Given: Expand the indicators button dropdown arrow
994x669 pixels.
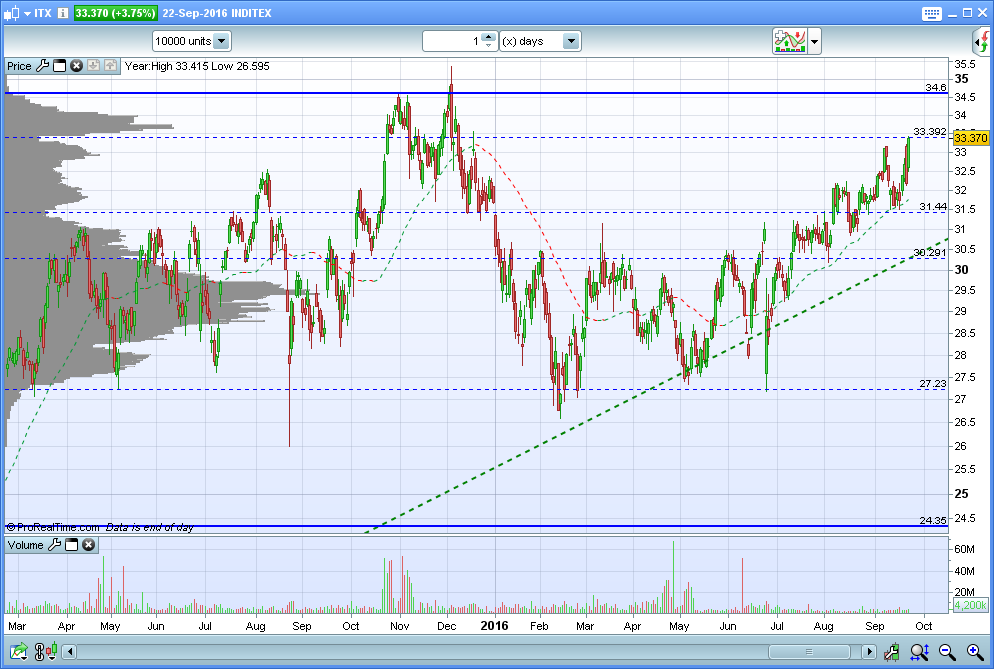Looking at the screenshot, I should [815, 42].
